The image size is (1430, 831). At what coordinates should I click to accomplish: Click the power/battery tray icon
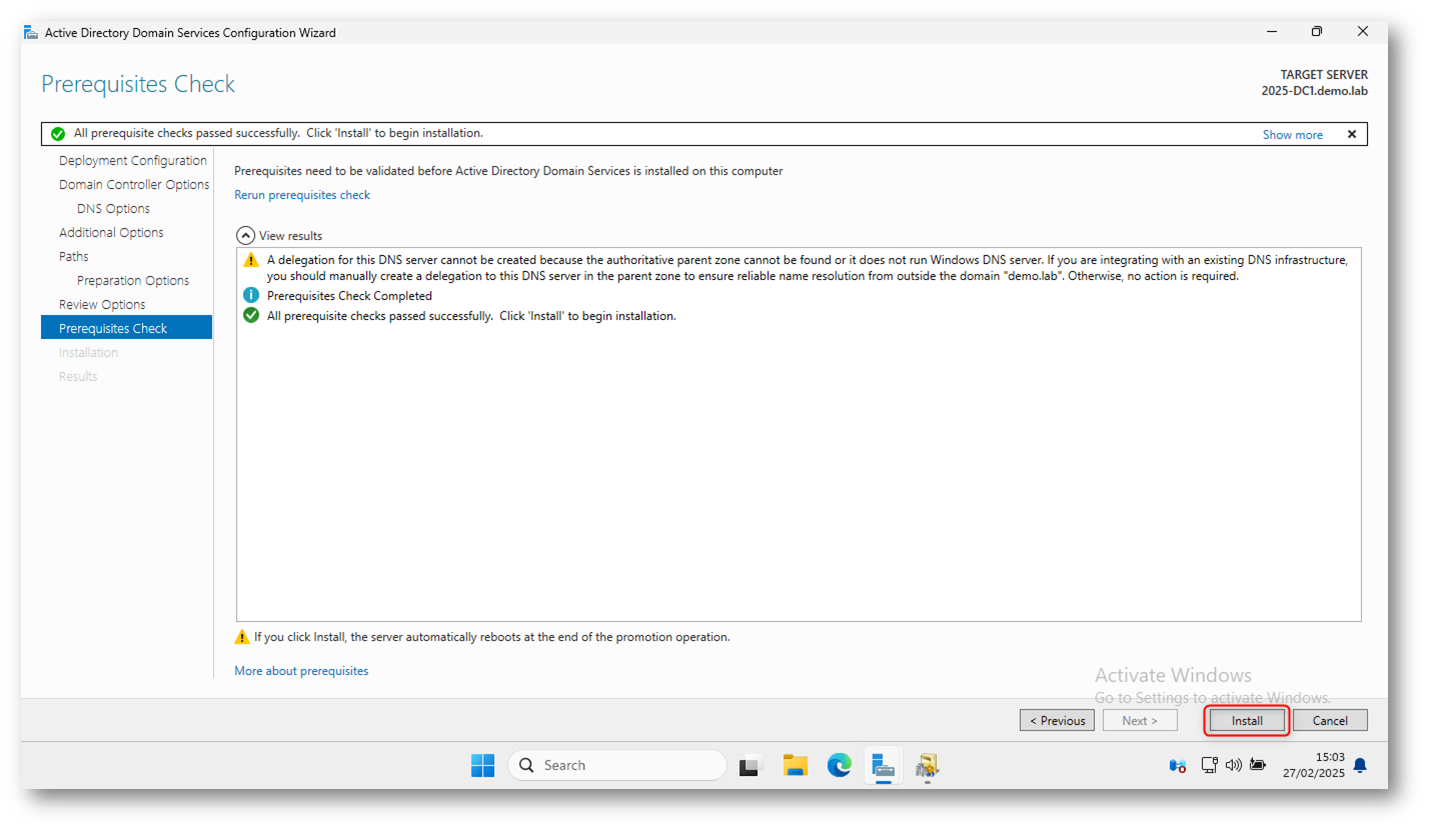1257,765
